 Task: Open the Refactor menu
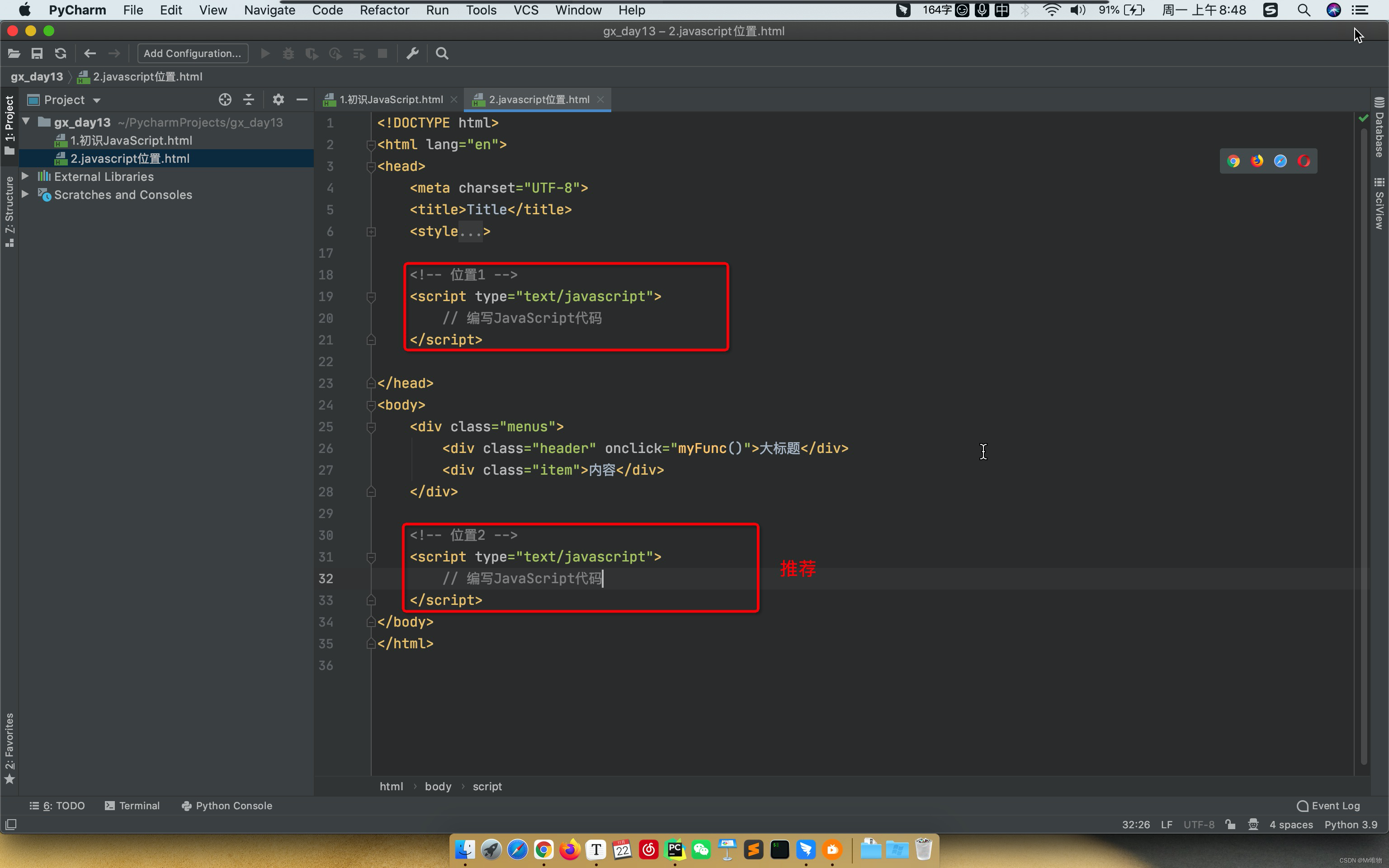384,10
